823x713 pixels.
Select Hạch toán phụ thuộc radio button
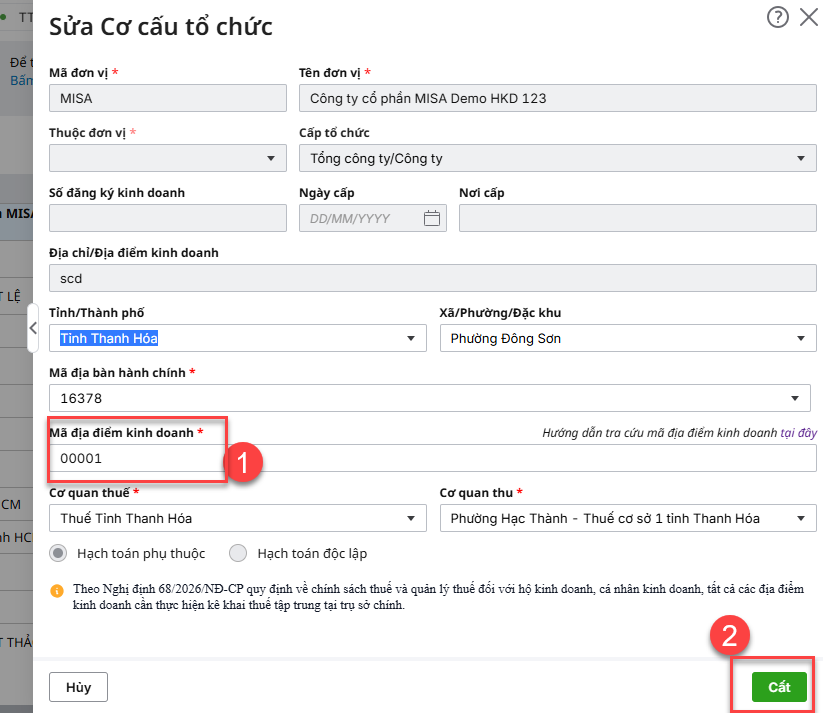coord(59,553)
